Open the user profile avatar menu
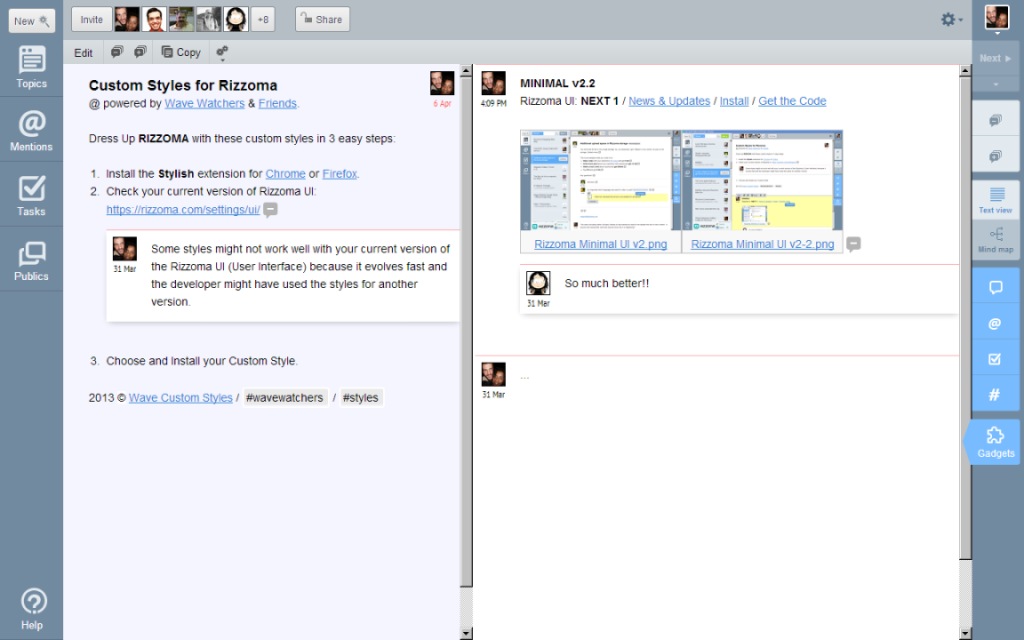This screenshot has height=640, width=1024. (x=997, y=18)
